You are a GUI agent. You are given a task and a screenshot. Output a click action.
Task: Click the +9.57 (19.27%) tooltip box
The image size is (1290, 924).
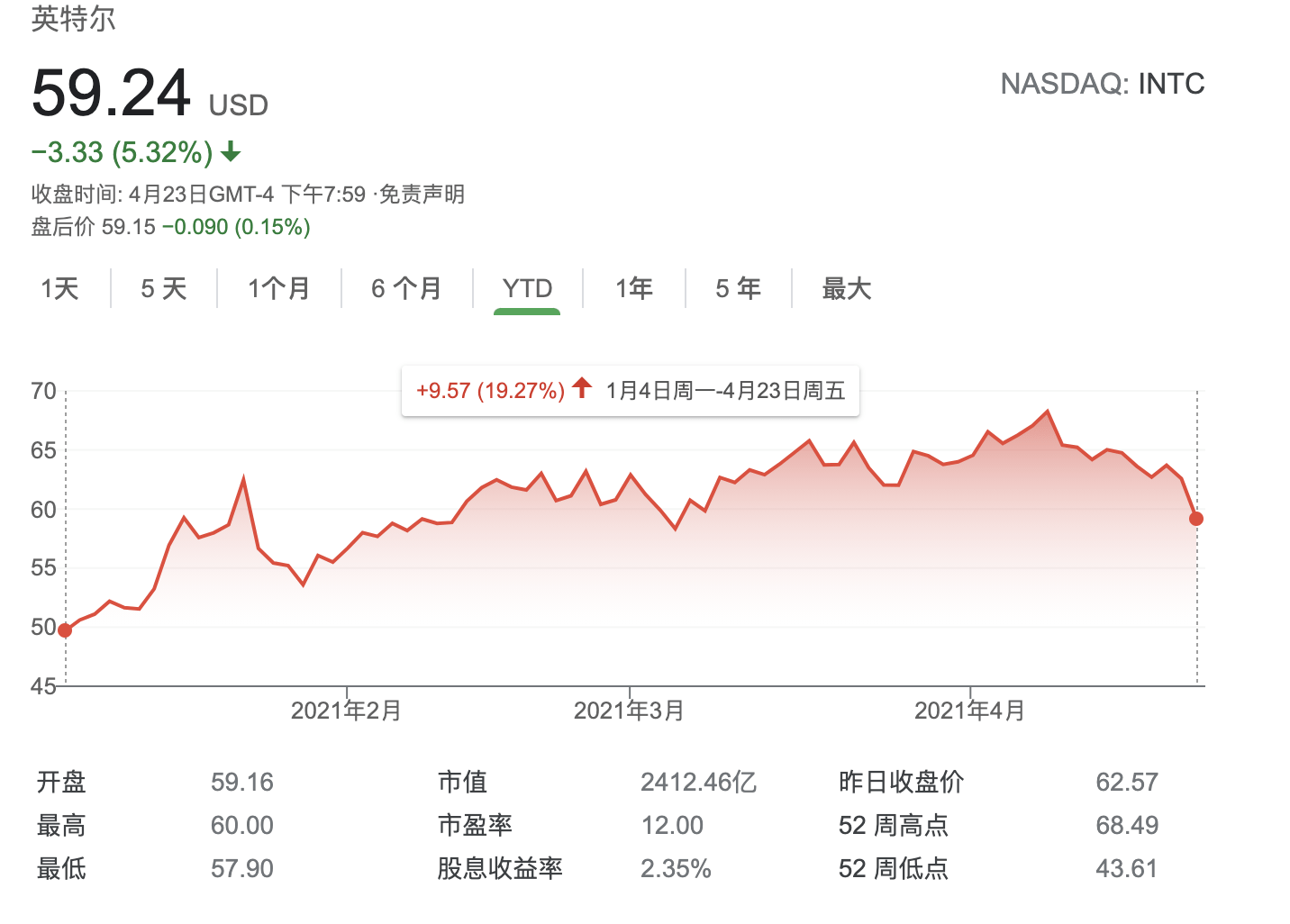[490, 390]
